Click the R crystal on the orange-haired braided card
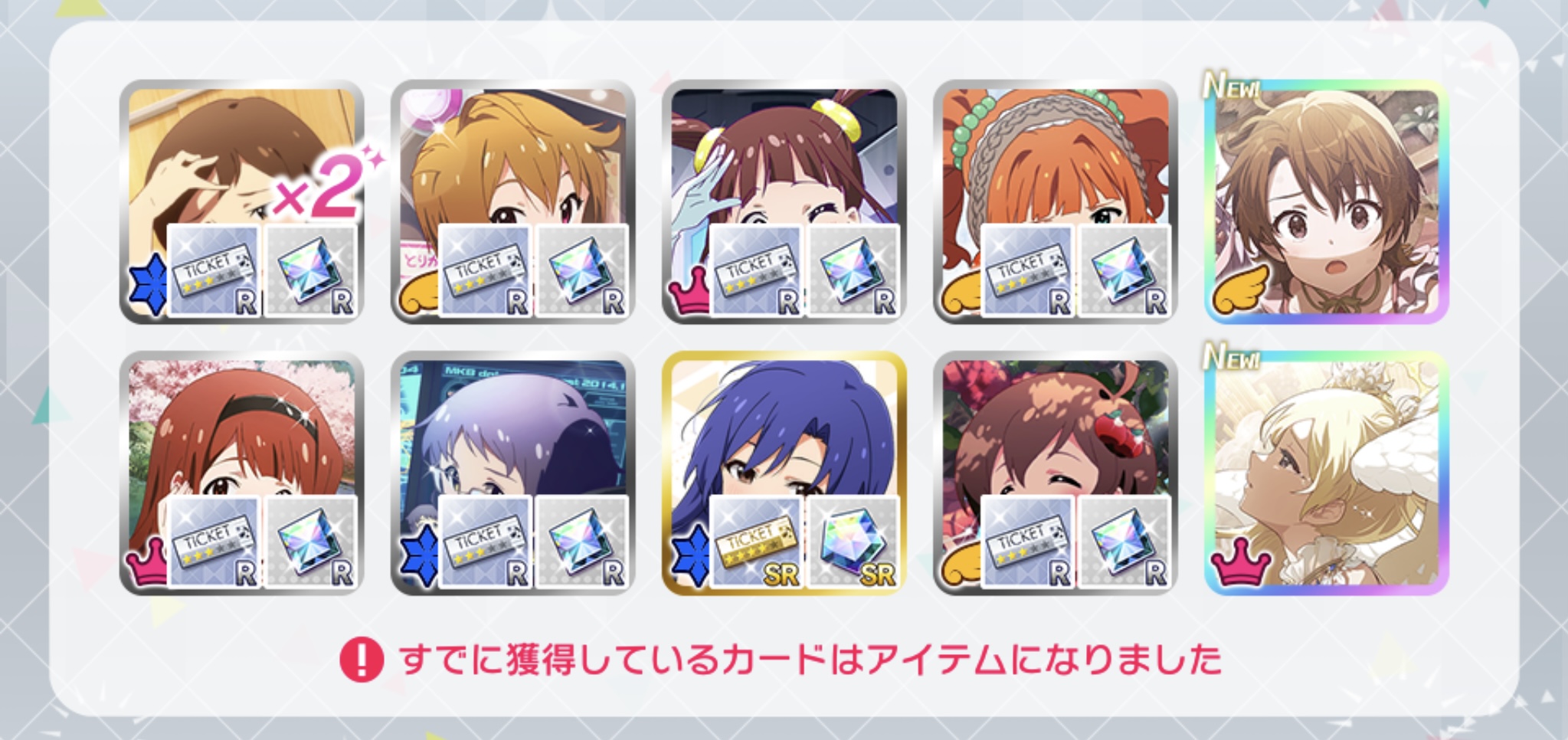Viewport: 1568px width, 740px height. pos(1124,271)
